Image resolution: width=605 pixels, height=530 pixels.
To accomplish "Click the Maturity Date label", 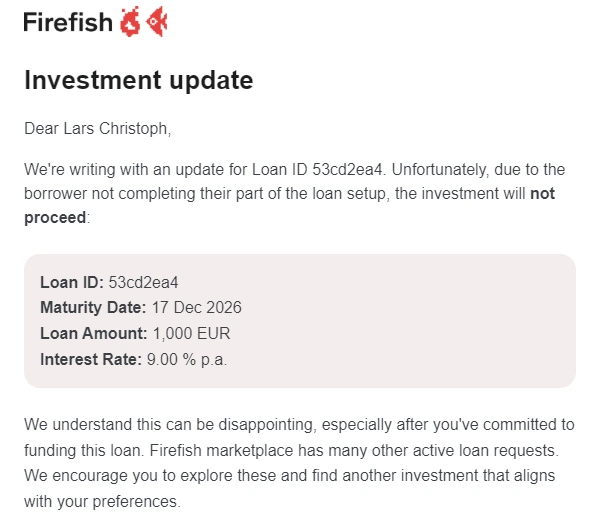I will tap(93, 308).
